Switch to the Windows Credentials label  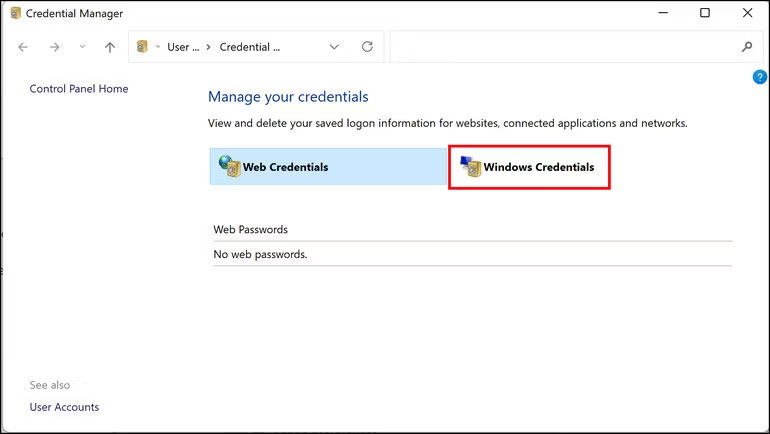tap(538, 167)
